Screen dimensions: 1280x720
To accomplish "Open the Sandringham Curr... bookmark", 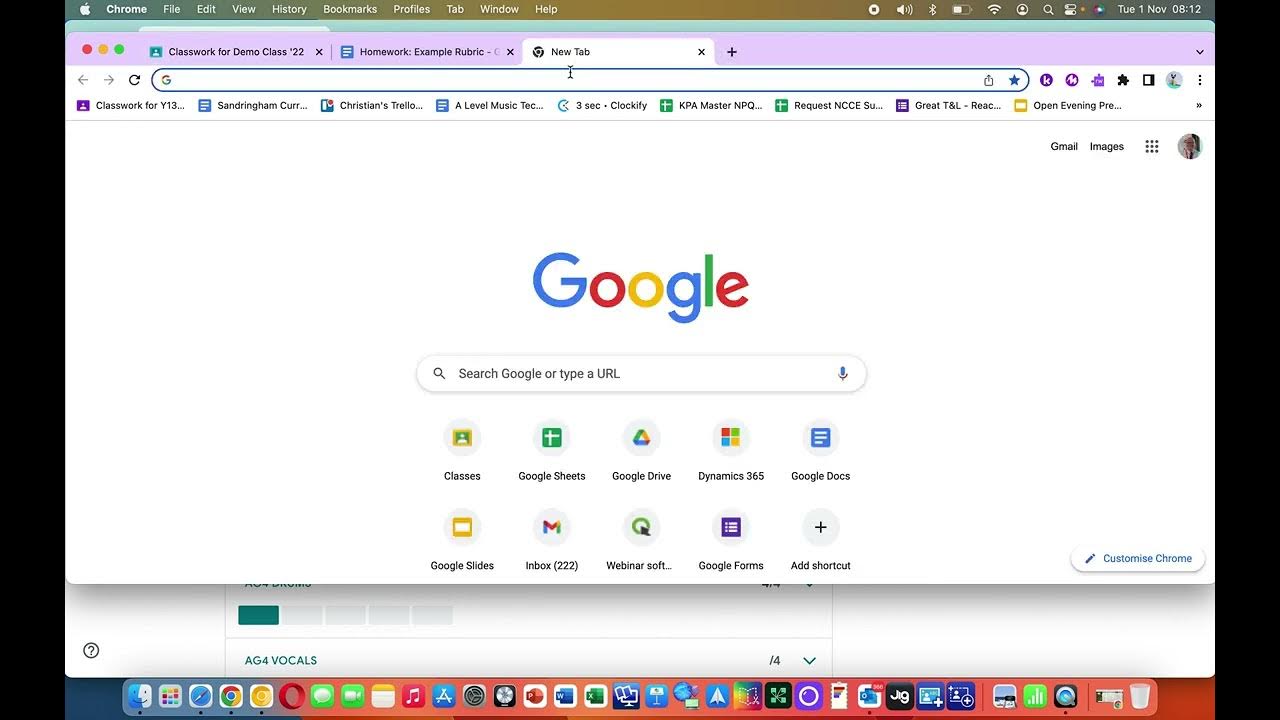I will pyautogui.click(x=253, y=105).
